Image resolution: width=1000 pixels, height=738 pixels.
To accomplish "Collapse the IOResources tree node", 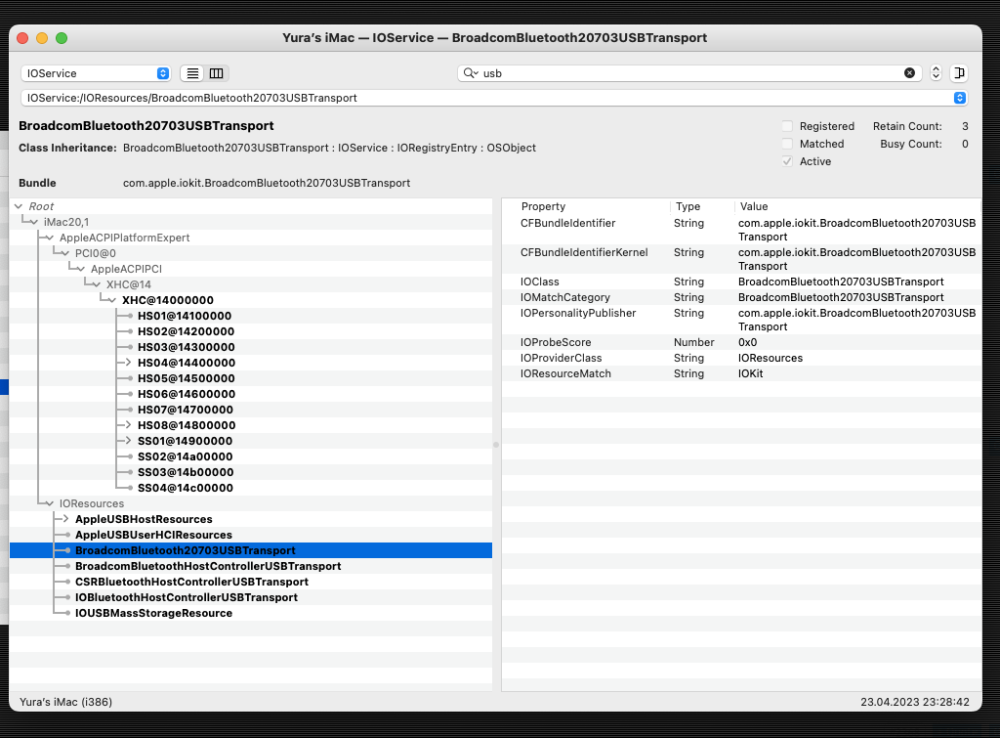I will point(49,503).
